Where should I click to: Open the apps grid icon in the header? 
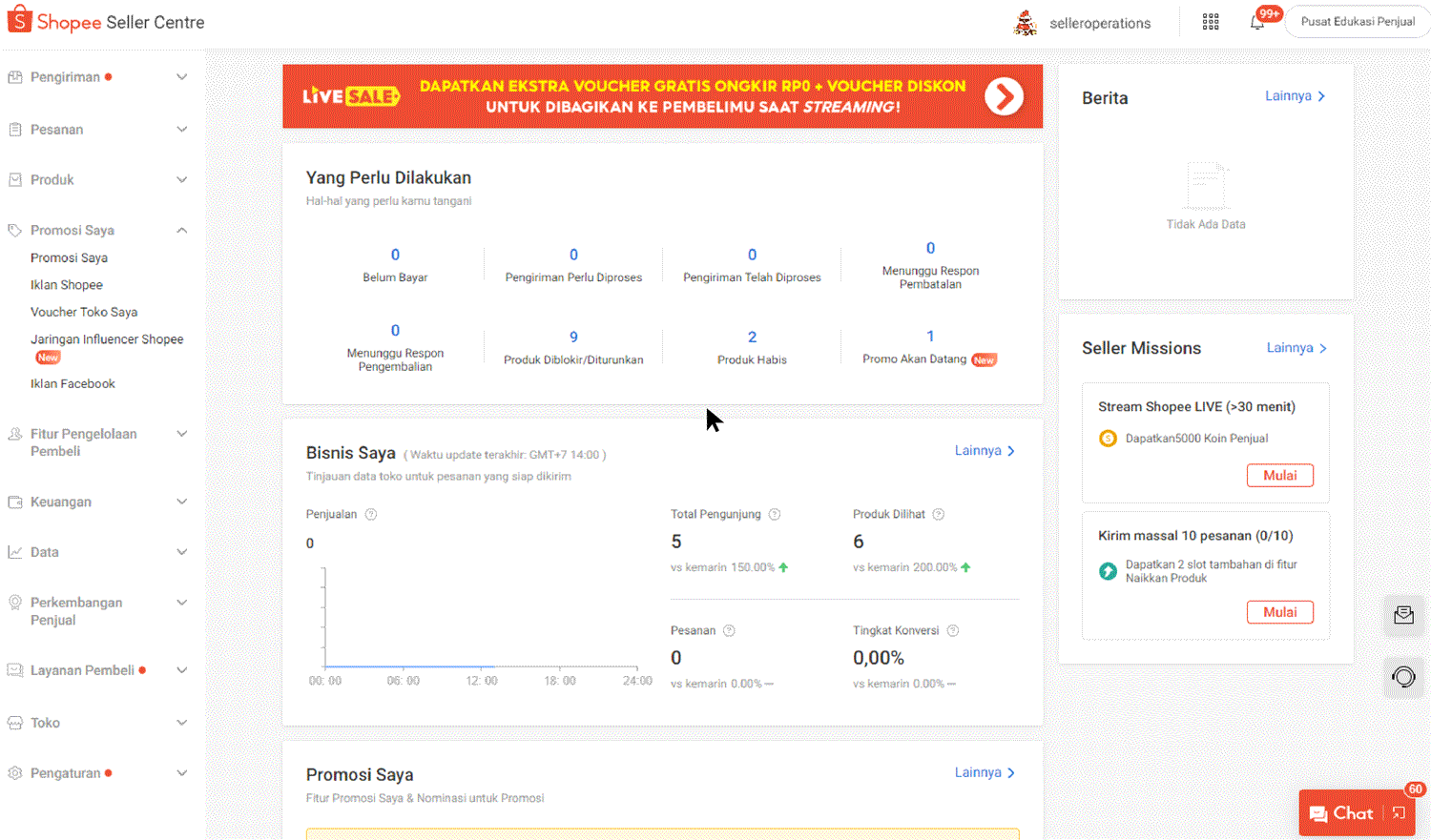(1211, 20)
